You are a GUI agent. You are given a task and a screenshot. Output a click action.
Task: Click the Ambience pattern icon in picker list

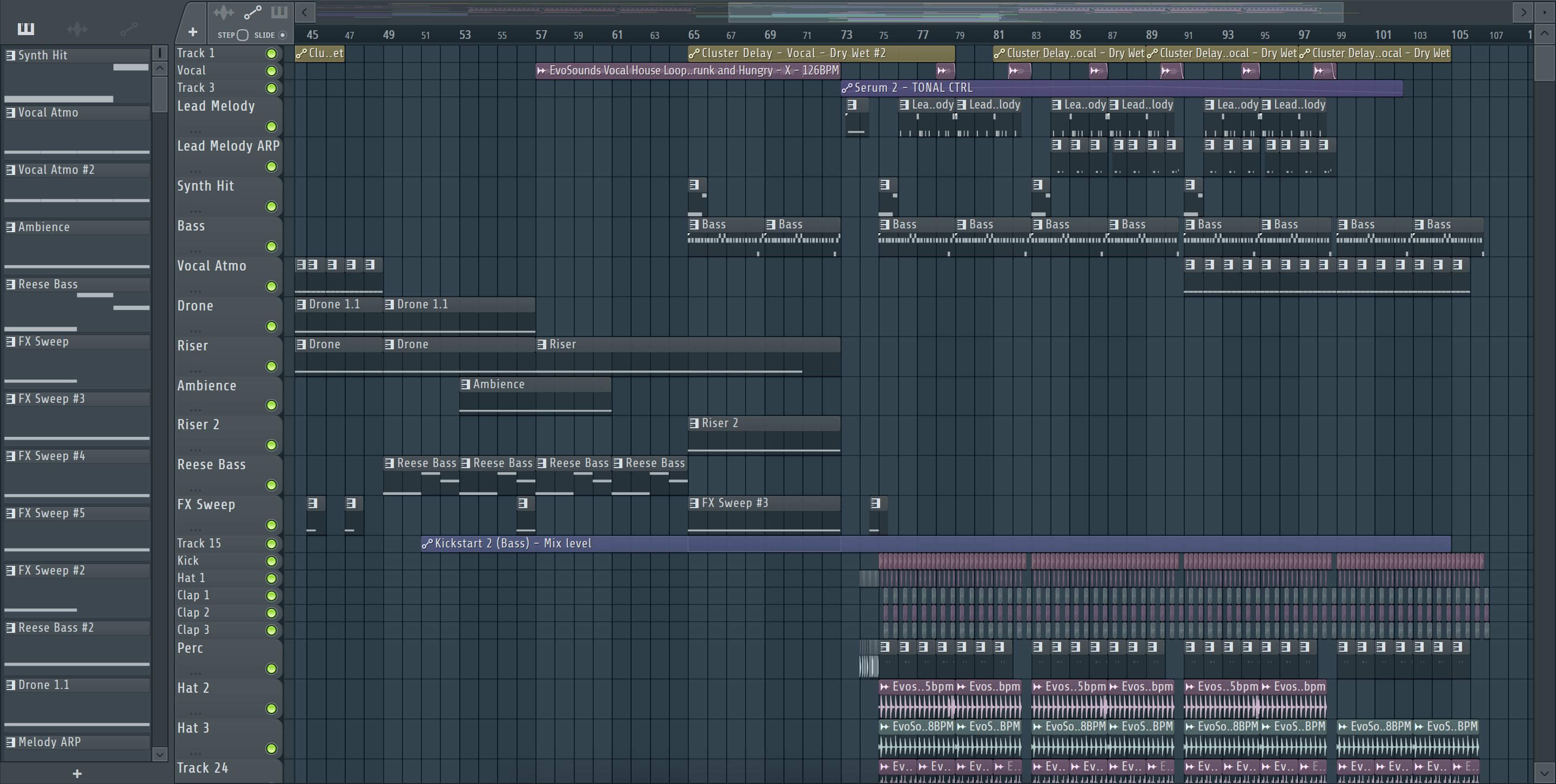[x=10, y=227]
